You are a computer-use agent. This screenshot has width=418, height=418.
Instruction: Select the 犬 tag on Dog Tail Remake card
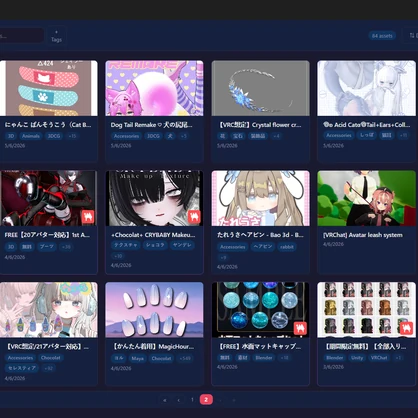point(170,136)
